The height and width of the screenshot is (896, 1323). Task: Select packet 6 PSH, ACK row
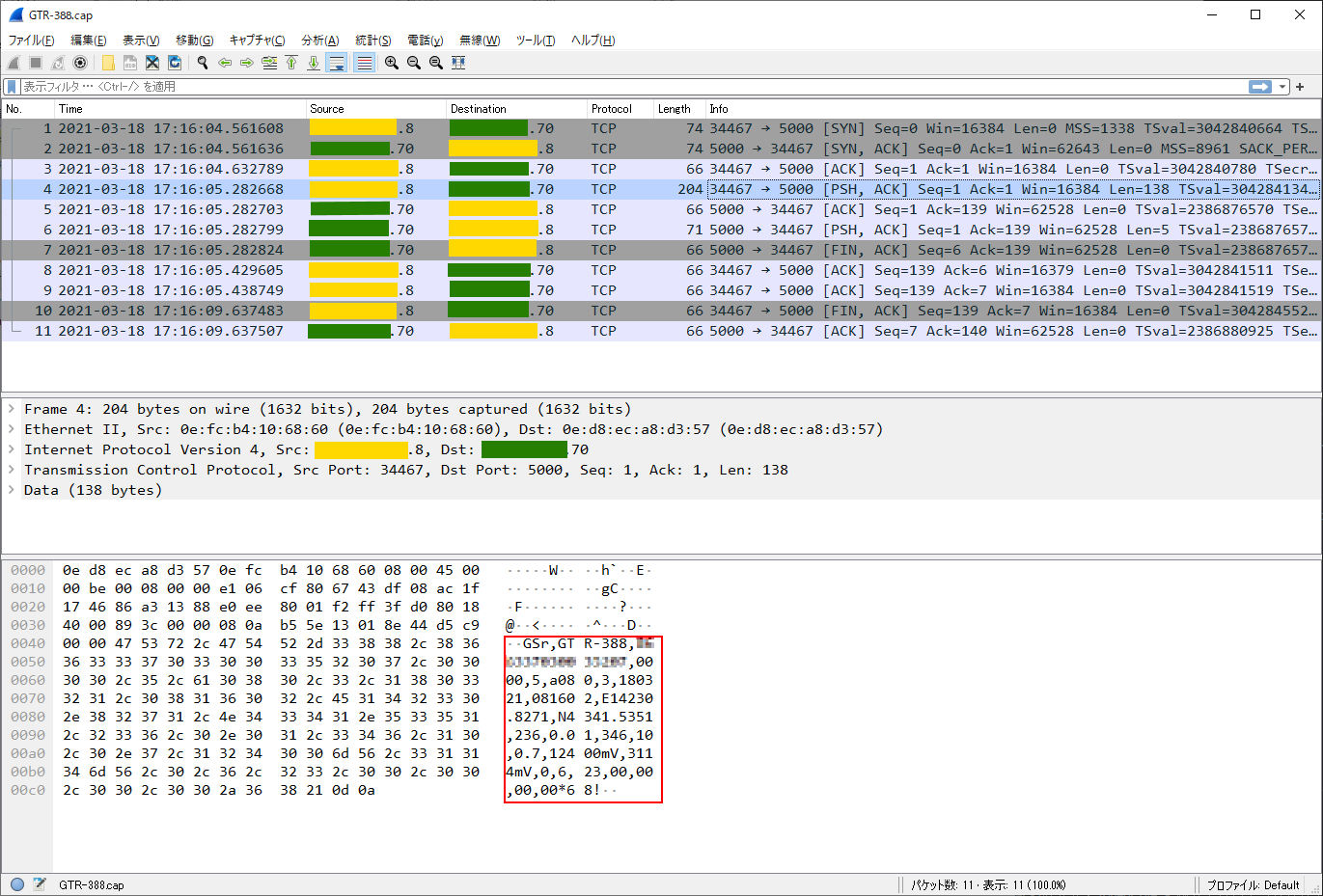click(x=661, y=230)
